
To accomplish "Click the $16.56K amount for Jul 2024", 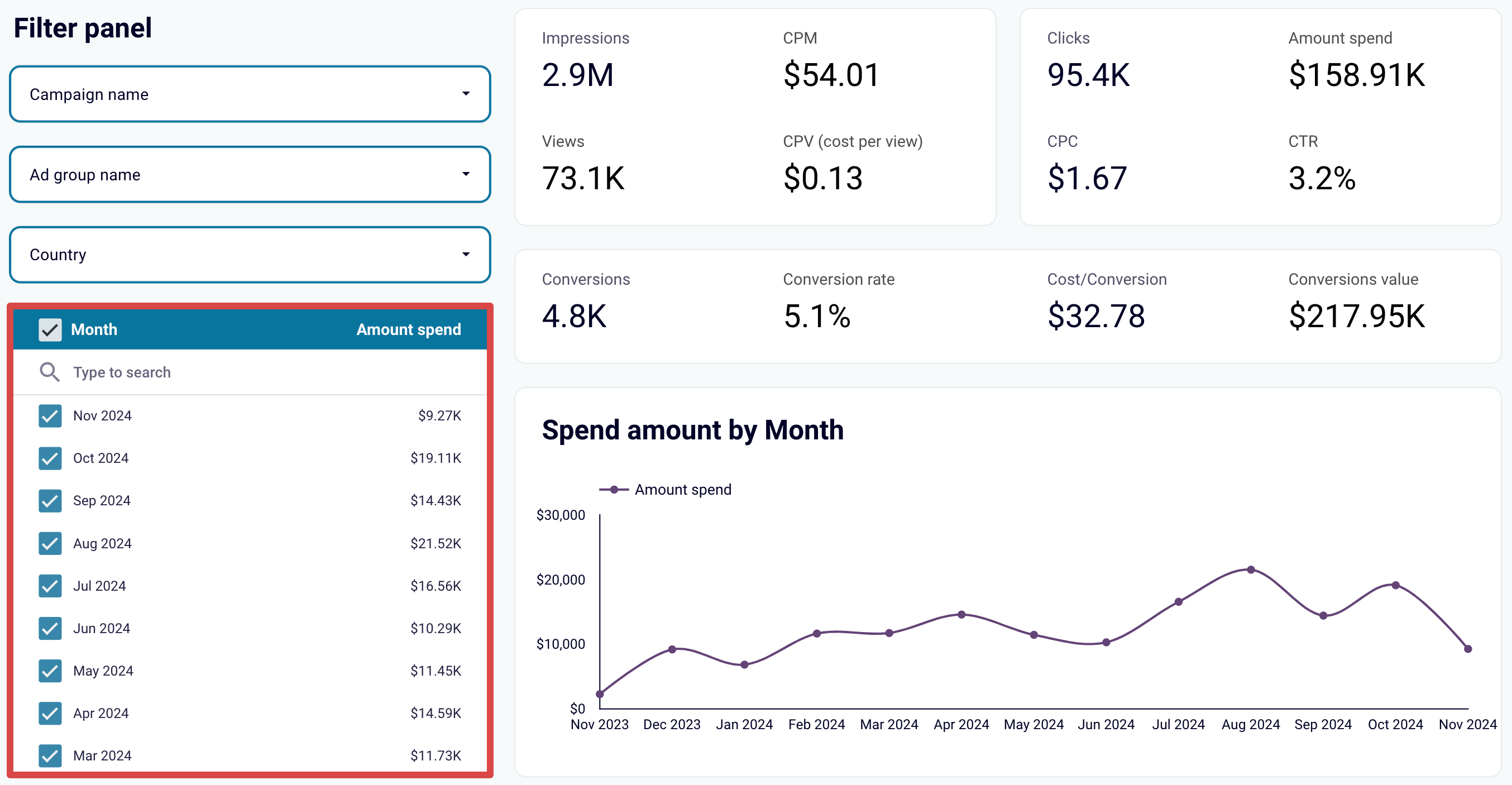I will [436, 586].
